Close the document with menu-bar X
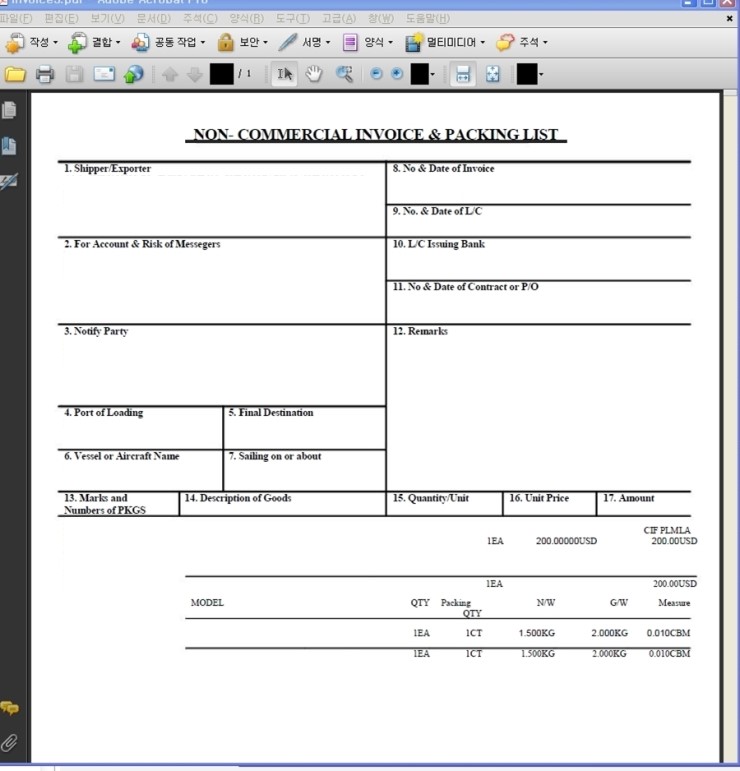Viewport: 740px width, 771px height. point(730,19)
